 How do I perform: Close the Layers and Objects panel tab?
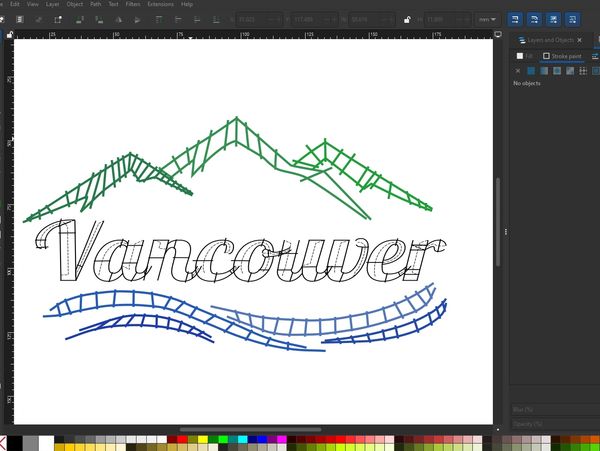(x=581, y=40)
